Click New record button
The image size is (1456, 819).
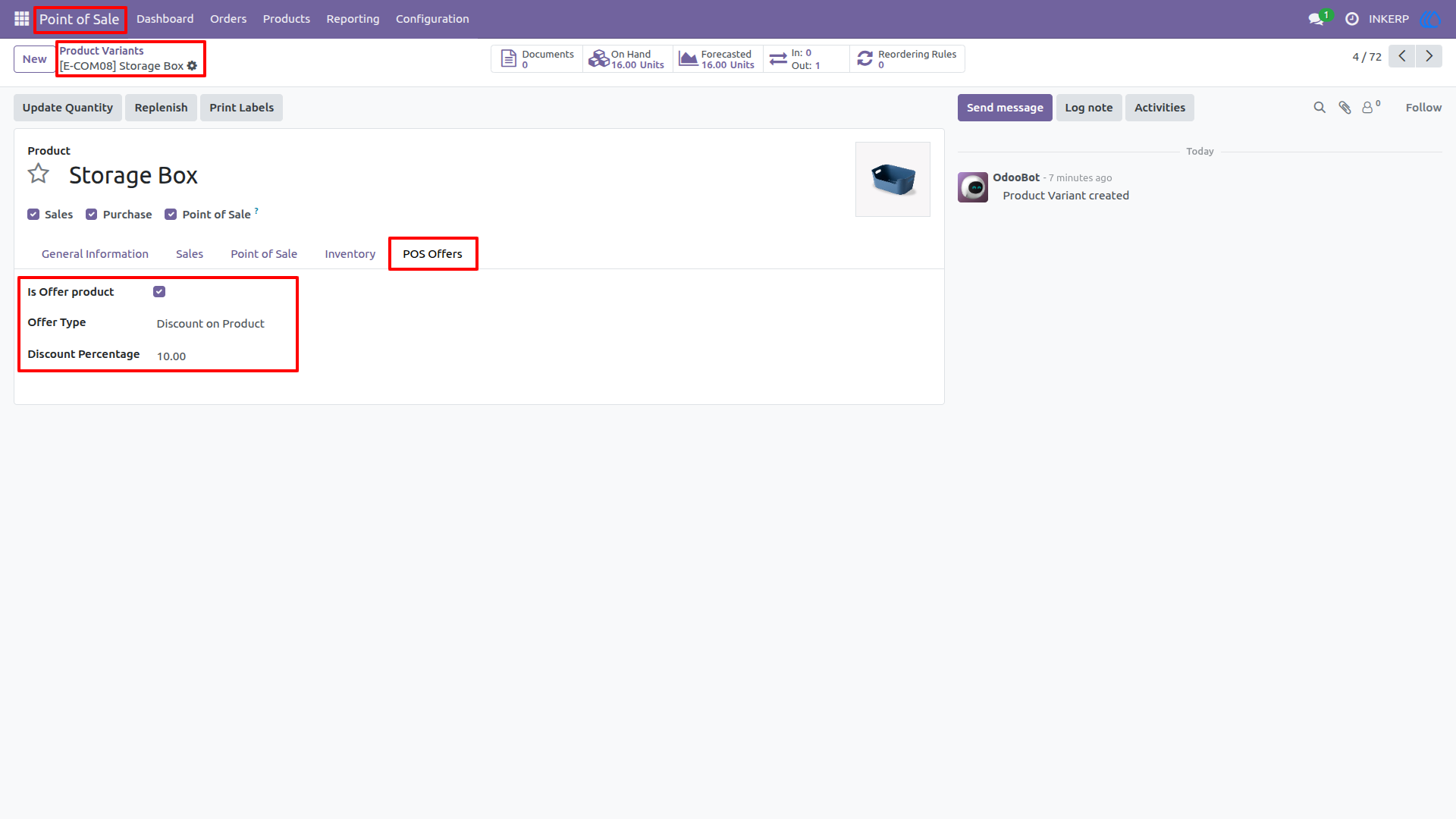(34, 59)
